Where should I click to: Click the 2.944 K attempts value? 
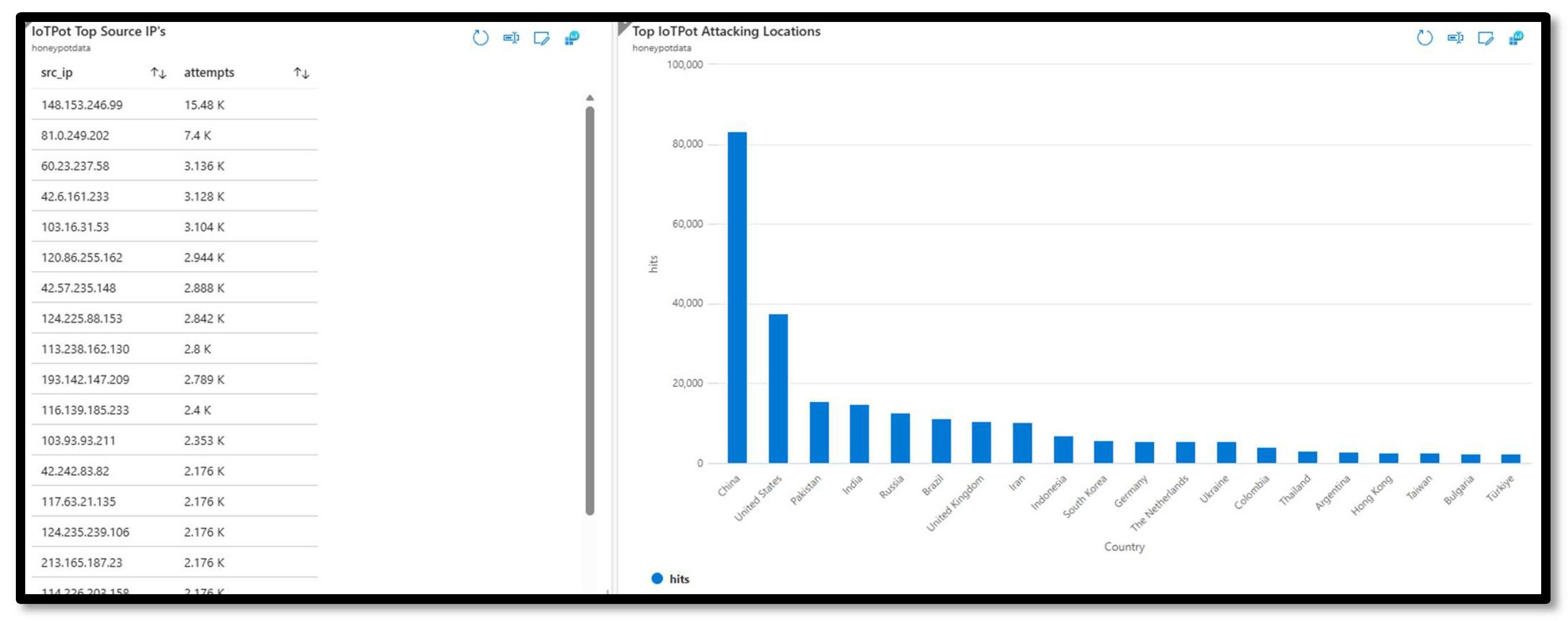[x=204, y=257]
